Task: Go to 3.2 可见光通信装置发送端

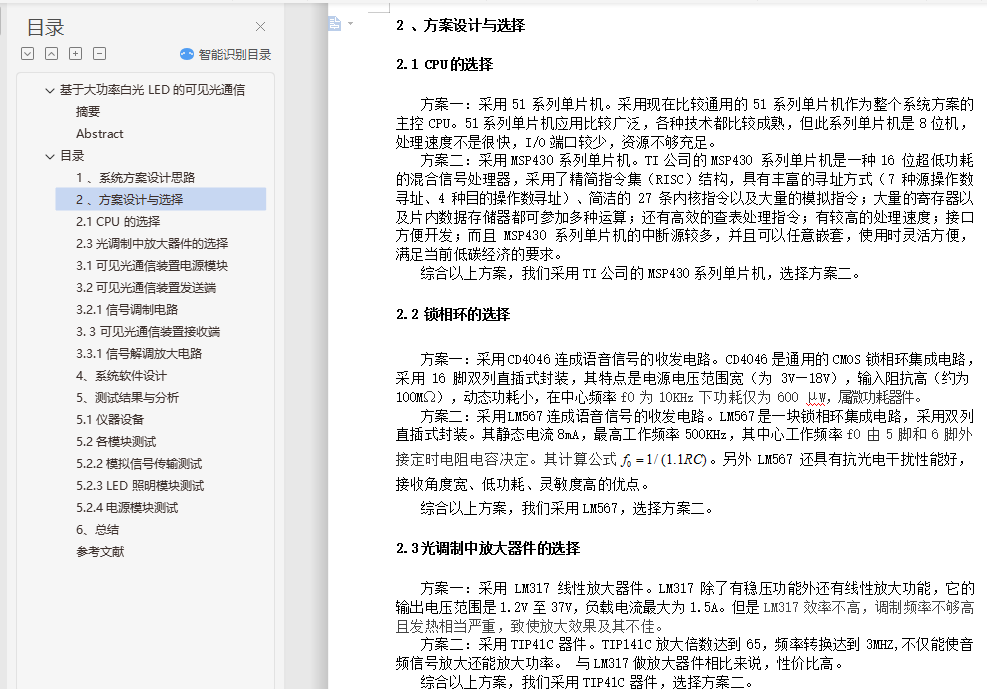Action: point(146,288)
